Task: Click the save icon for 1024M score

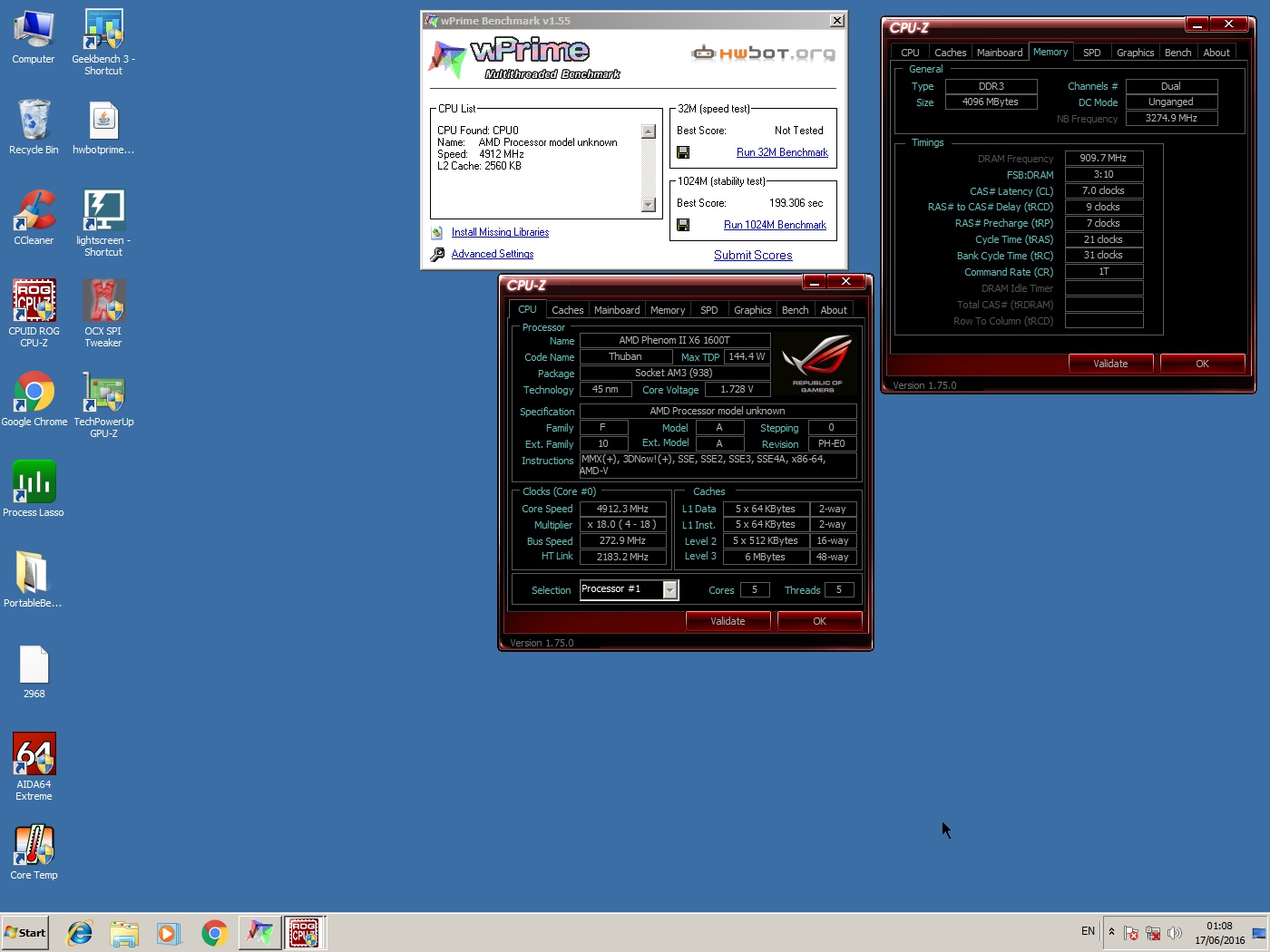Action: click(683, 225)
